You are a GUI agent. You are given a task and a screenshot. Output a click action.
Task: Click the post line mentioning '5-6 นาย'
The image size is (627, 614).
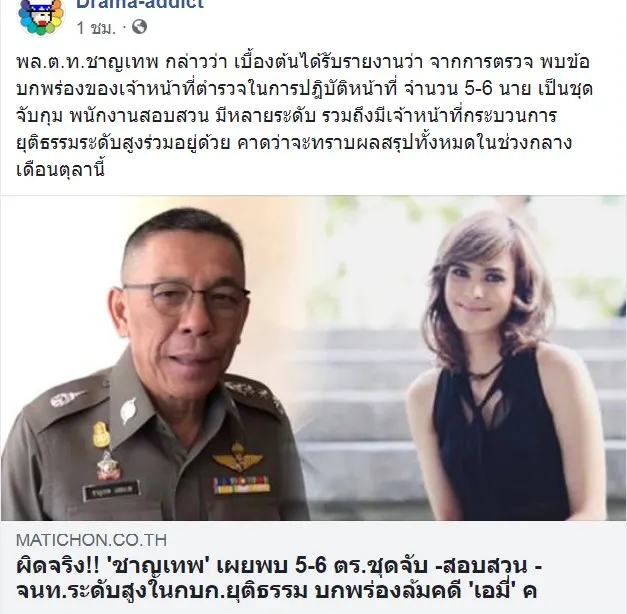click(304, 88)
